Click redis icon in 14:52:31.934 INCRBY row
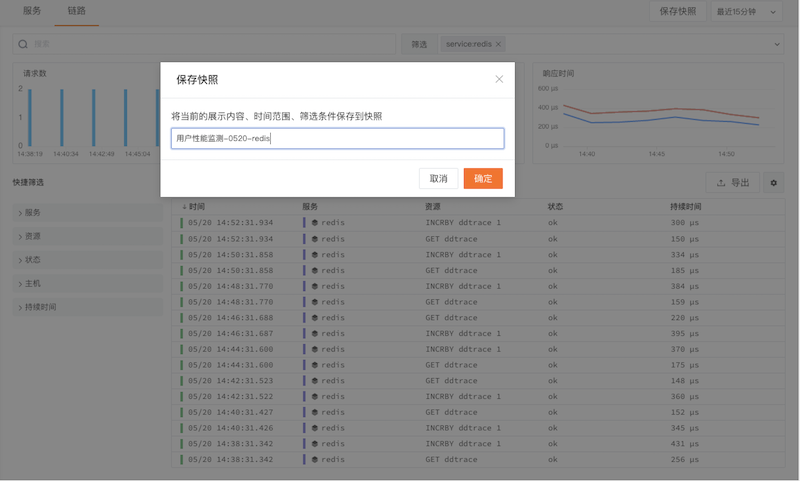Viewport: 800px width, 481px height. tap(315, 222)
